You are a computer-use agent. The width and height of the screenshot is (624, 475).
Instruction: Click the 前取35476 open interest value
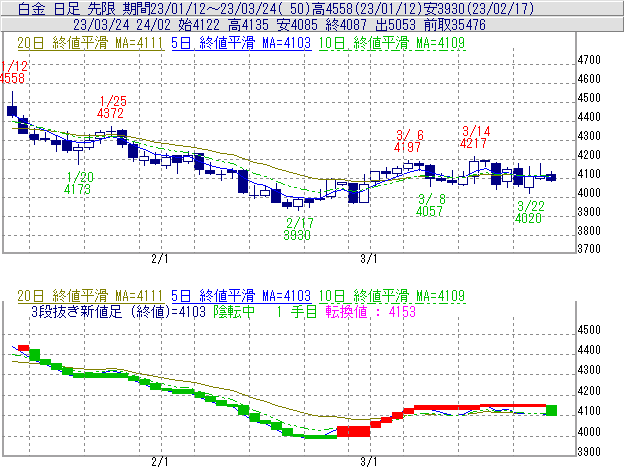454,25
